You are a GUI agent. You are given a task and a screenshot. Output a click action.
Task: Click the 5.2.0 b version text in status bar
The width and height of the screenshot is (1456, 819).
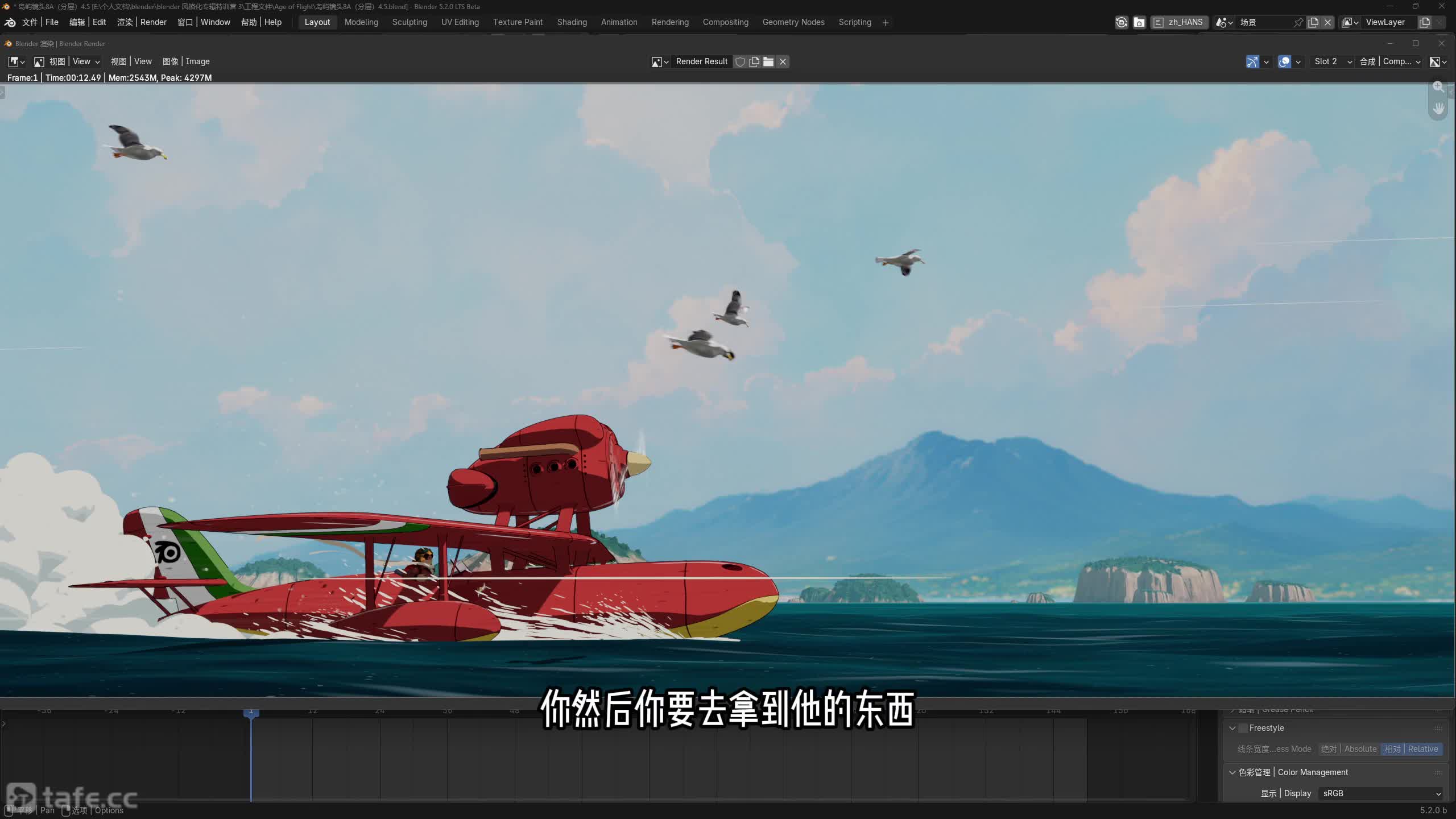click(x=1433, y=810)
